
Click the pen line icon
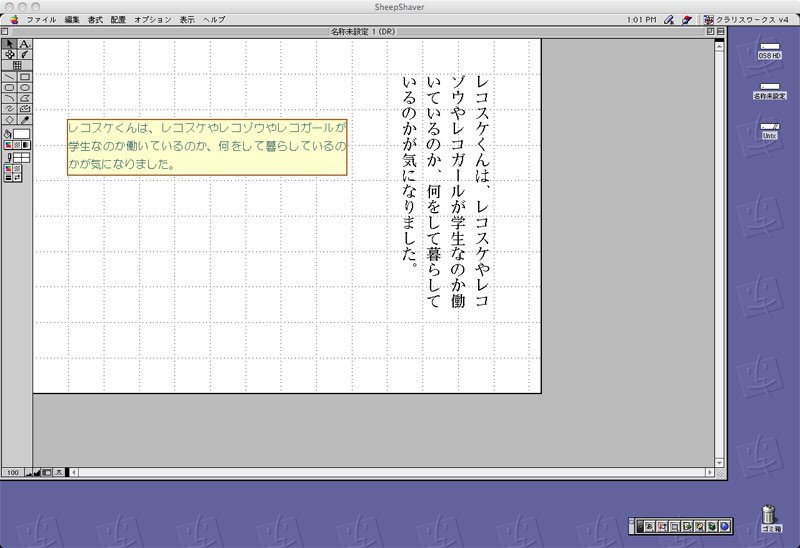tap(9, 158)
